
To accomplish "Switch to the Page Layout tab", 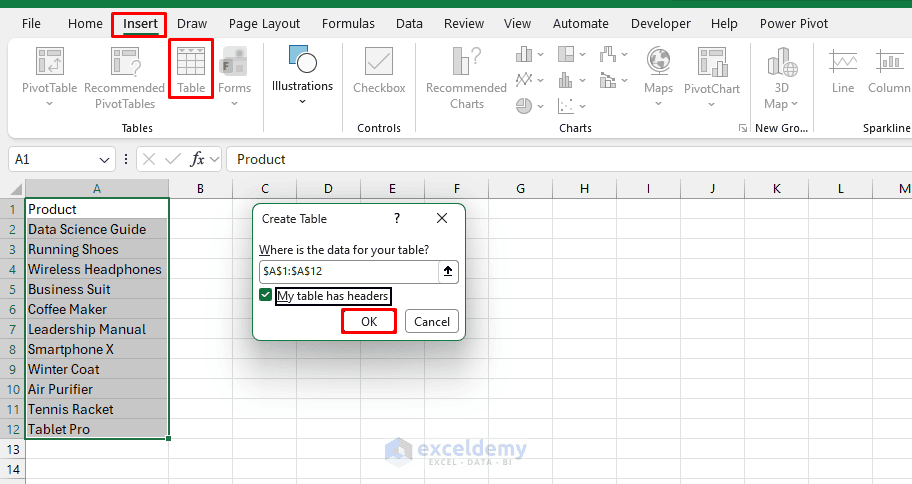I will point(264,24).
